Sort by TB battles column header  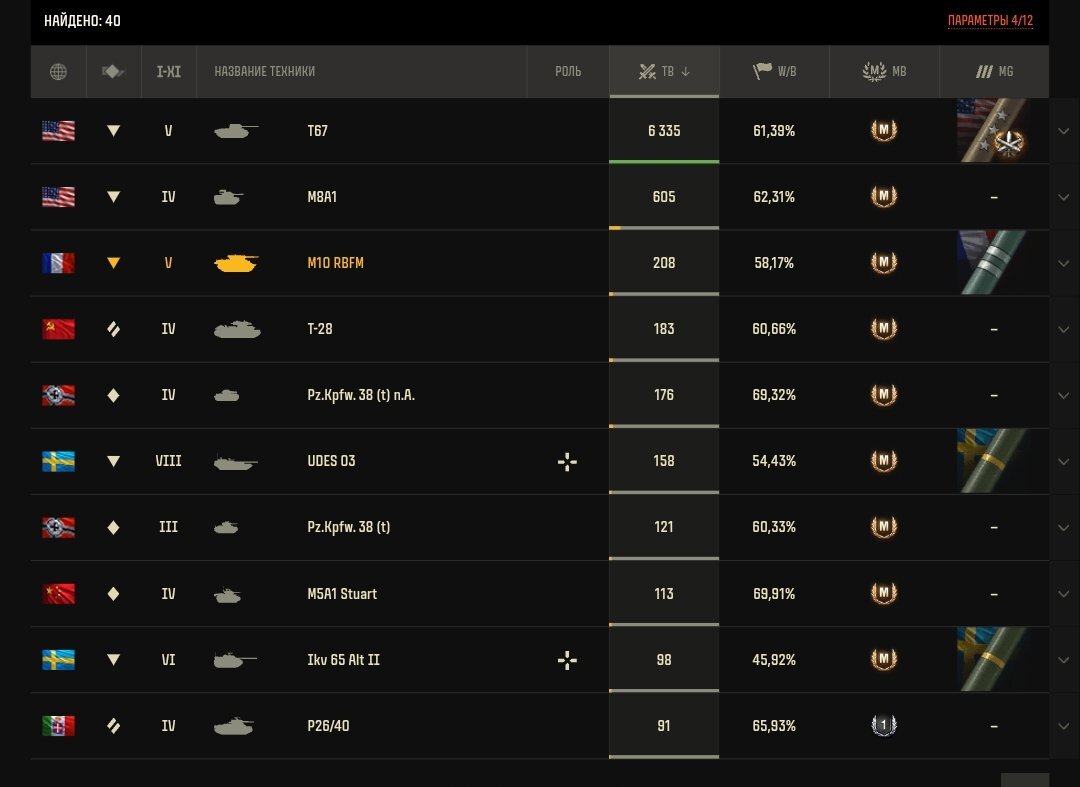click(x=664, y=72)
